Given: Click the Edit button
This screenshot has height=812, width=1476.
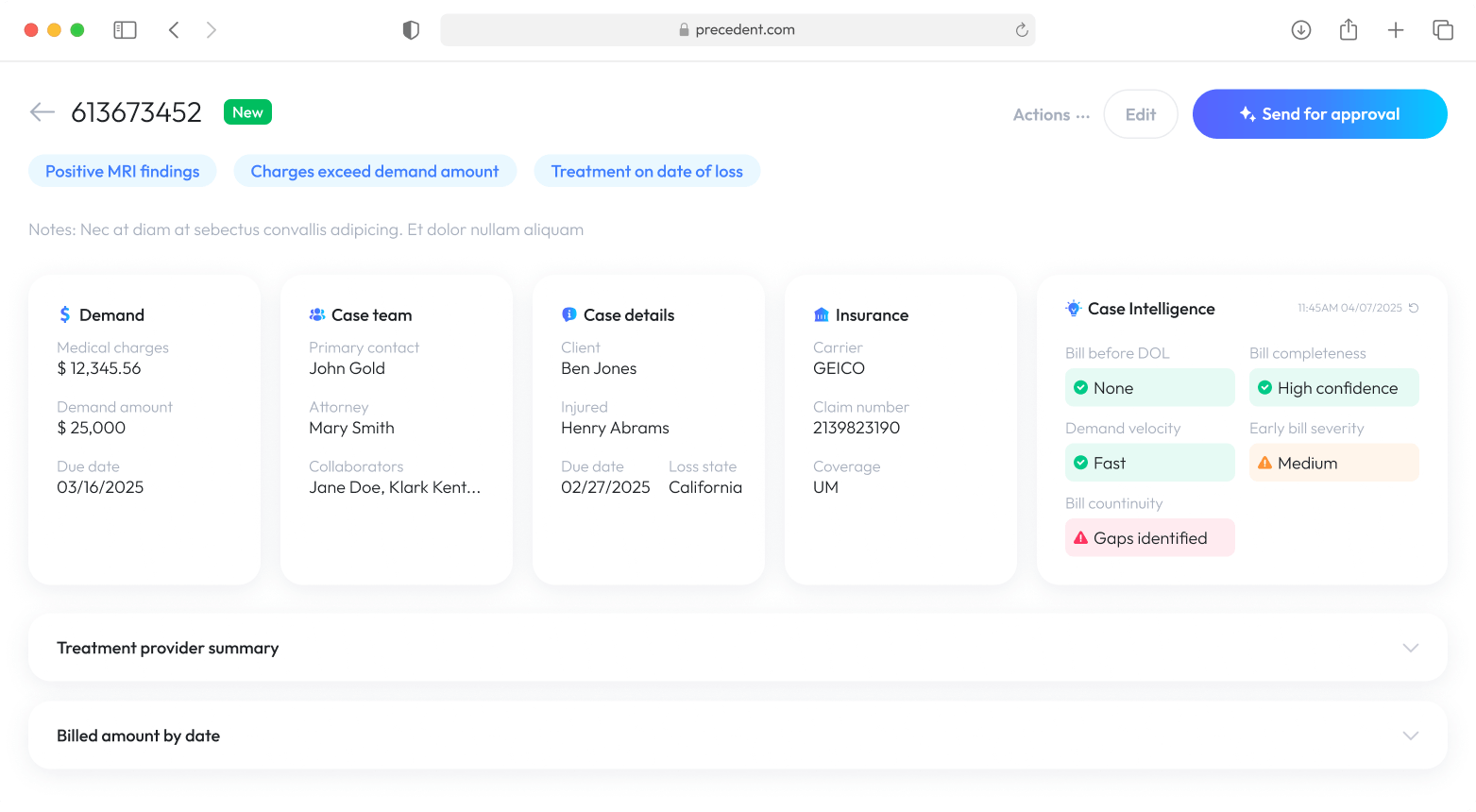Looking at the screenshot, I should coord(1140,113).
